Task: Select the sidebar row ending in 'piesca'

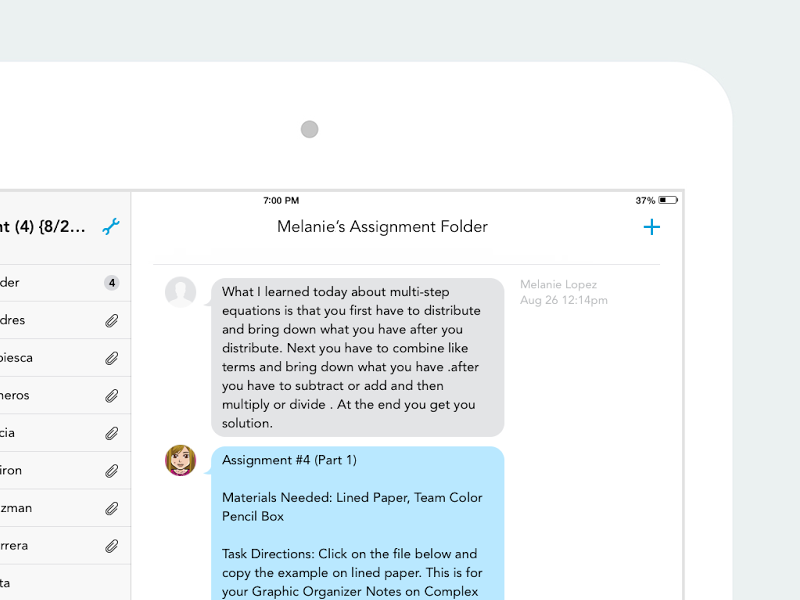Action: pos(65,358)
